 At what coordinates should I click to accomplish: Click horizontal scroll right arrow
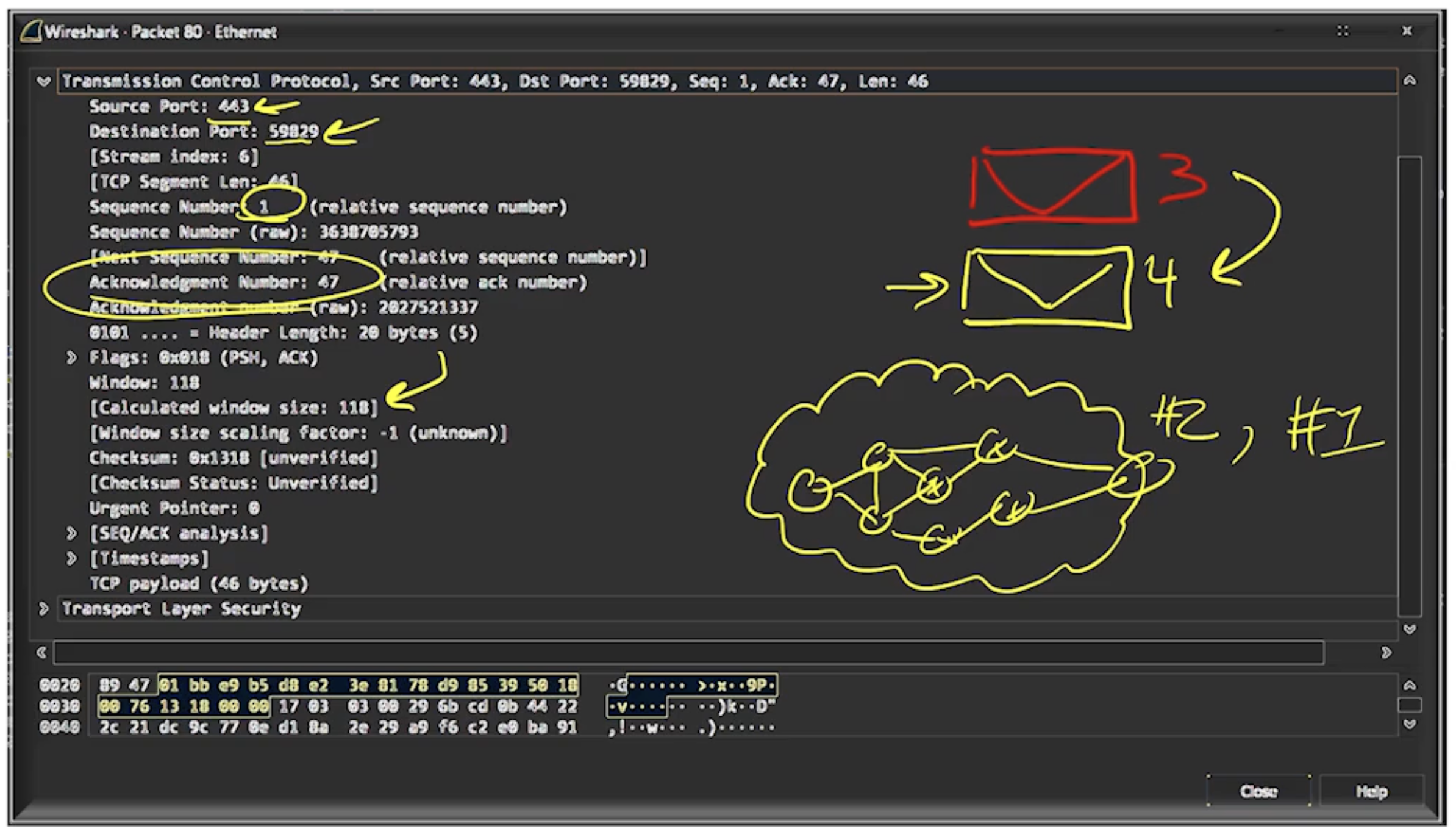click(x=1386, y=652)
